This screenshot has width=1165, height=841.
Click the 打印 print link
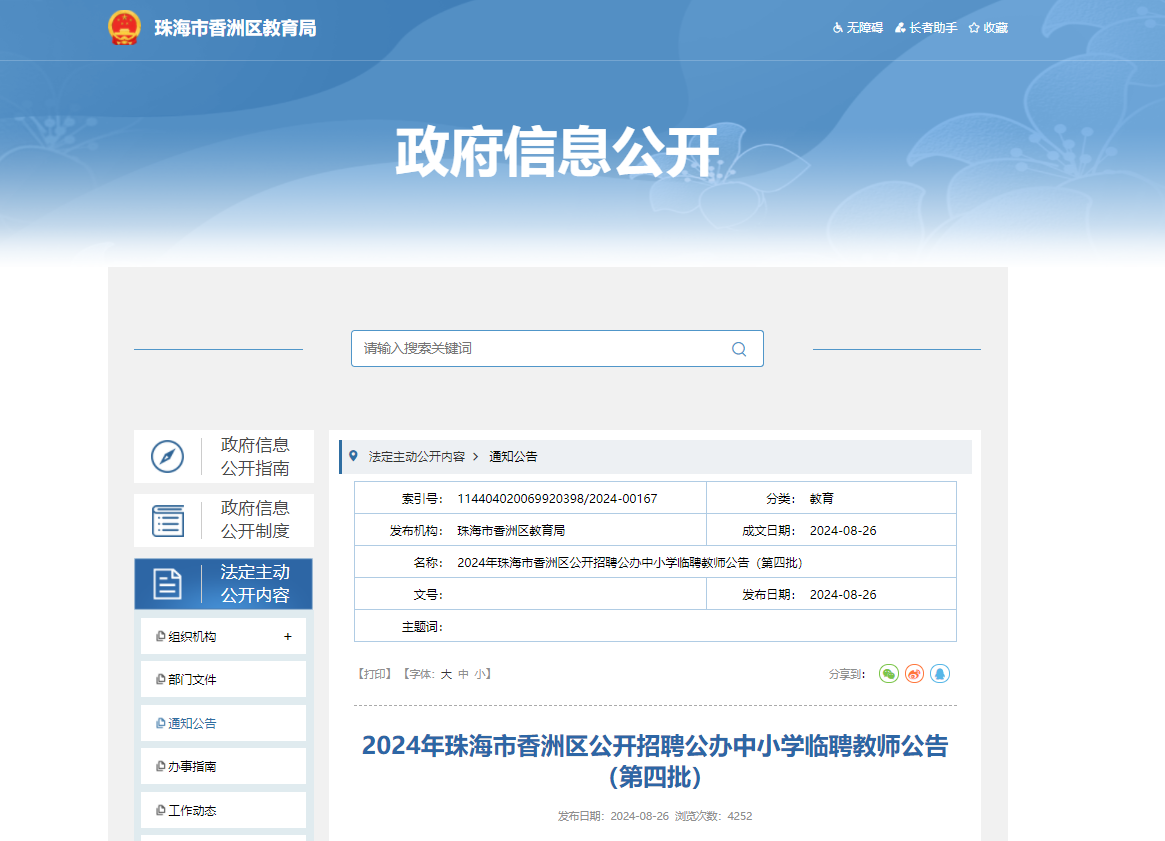tap(375, 674)
